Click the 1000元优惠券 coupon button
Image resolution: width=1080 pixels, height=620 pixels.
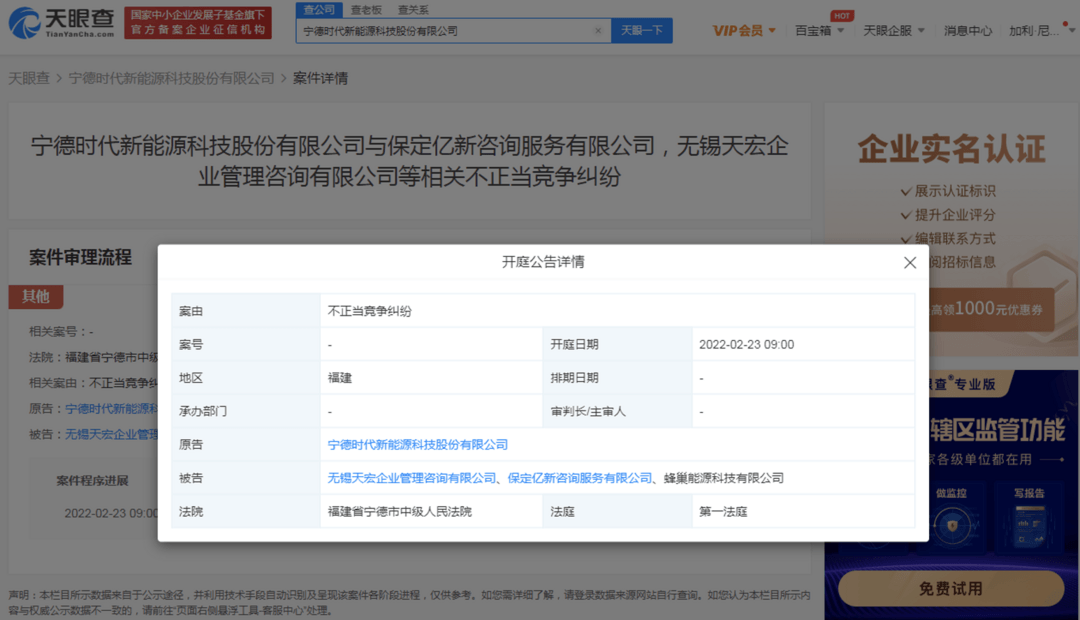(990, 309)
